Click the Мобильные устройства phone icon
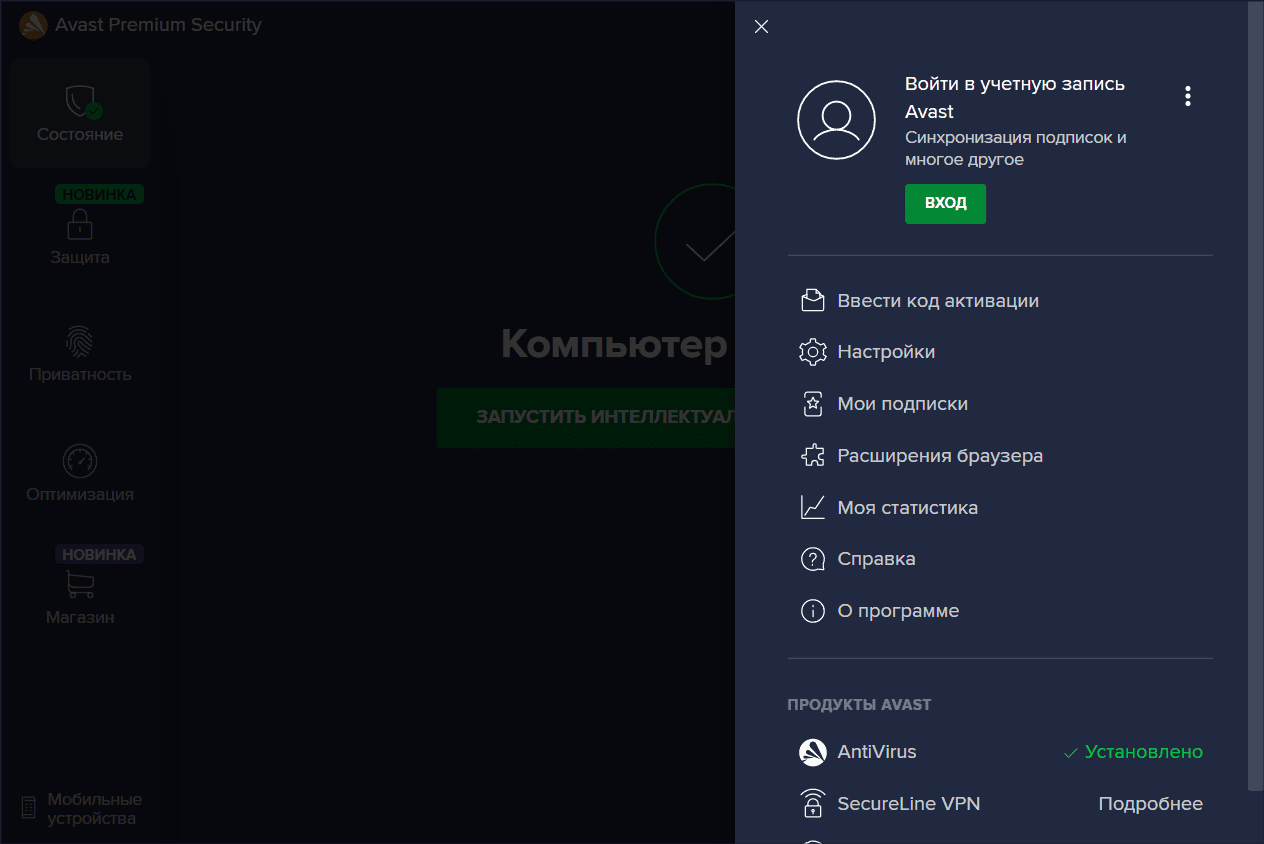Image resolution: width=1264 pixels, height=844 pixels. pyautogui.click(x=28, y=808)
